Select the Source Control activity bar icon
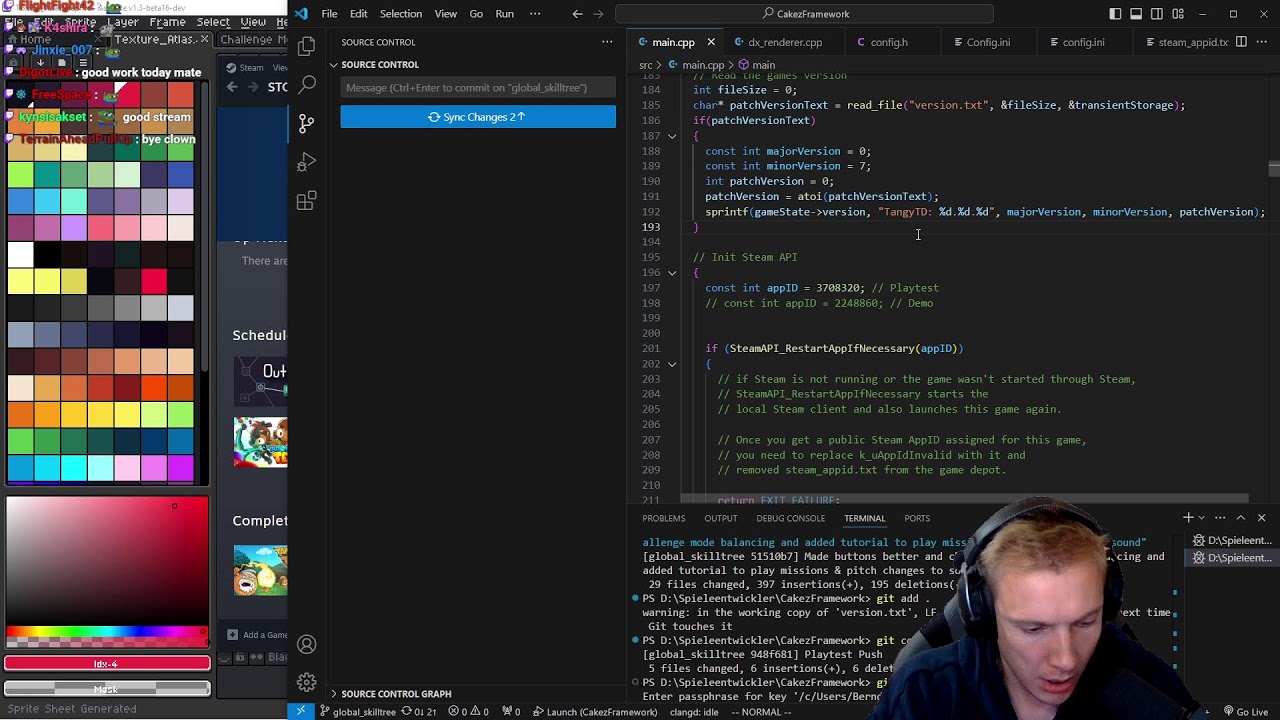This screenshot has height=720, width=1280. click(307, 123)
